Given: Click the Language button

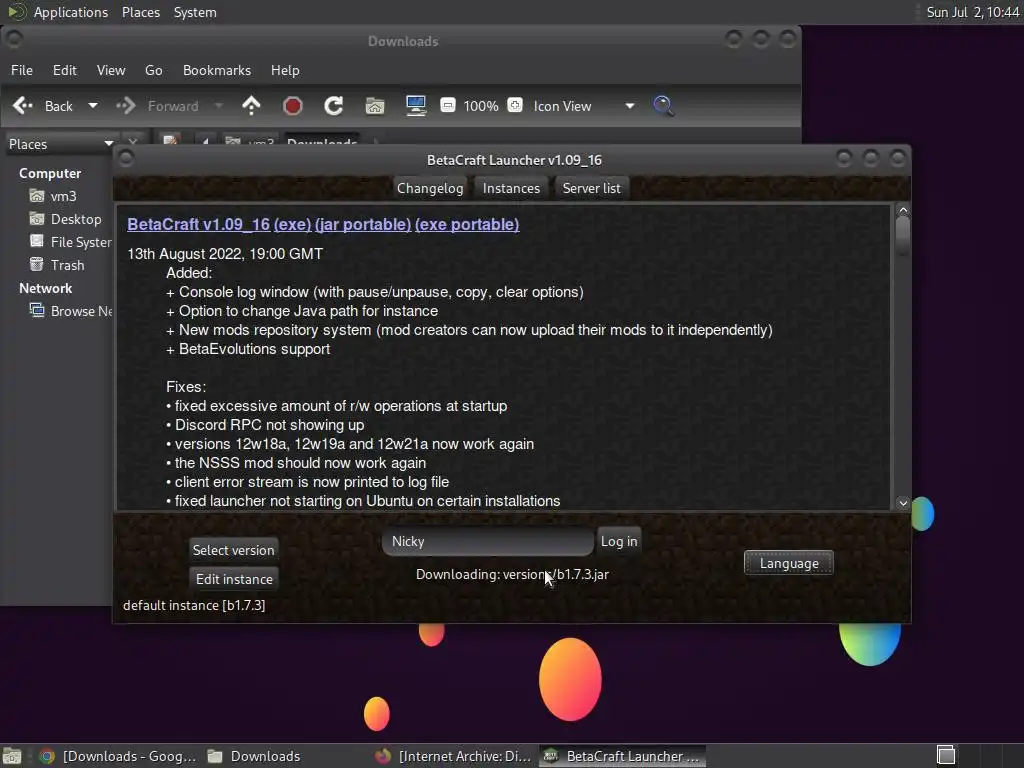Looking at the screenshot, I should [789, 563].
